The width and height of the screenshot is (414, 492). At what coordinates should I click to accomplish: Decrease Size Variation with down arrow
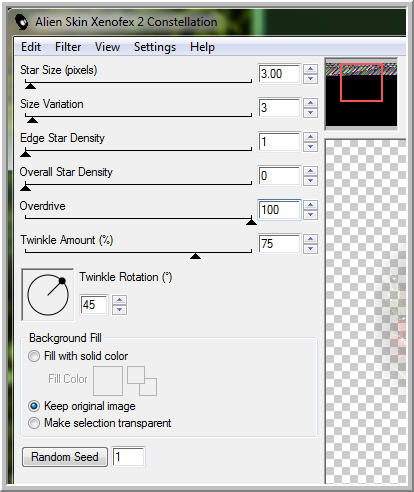click(x=310, y=113)
